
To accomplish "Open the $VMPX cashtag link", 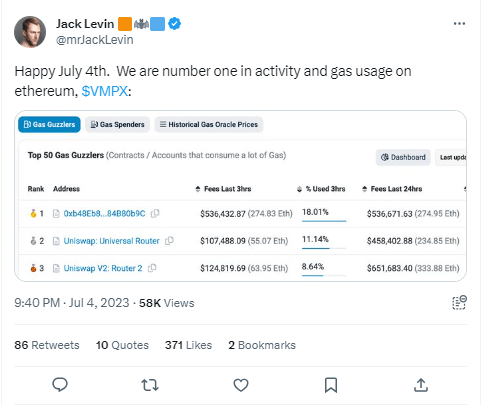I will point(105,91).
